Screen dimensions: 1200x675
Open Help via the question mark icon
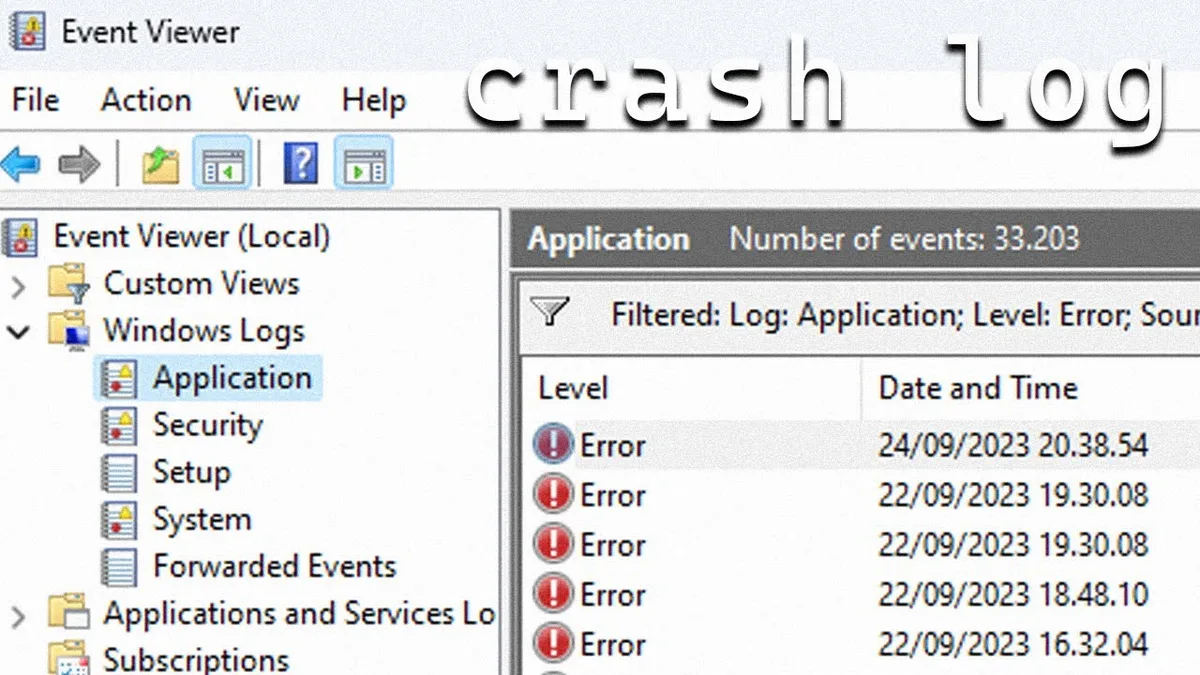click(301, 163)
